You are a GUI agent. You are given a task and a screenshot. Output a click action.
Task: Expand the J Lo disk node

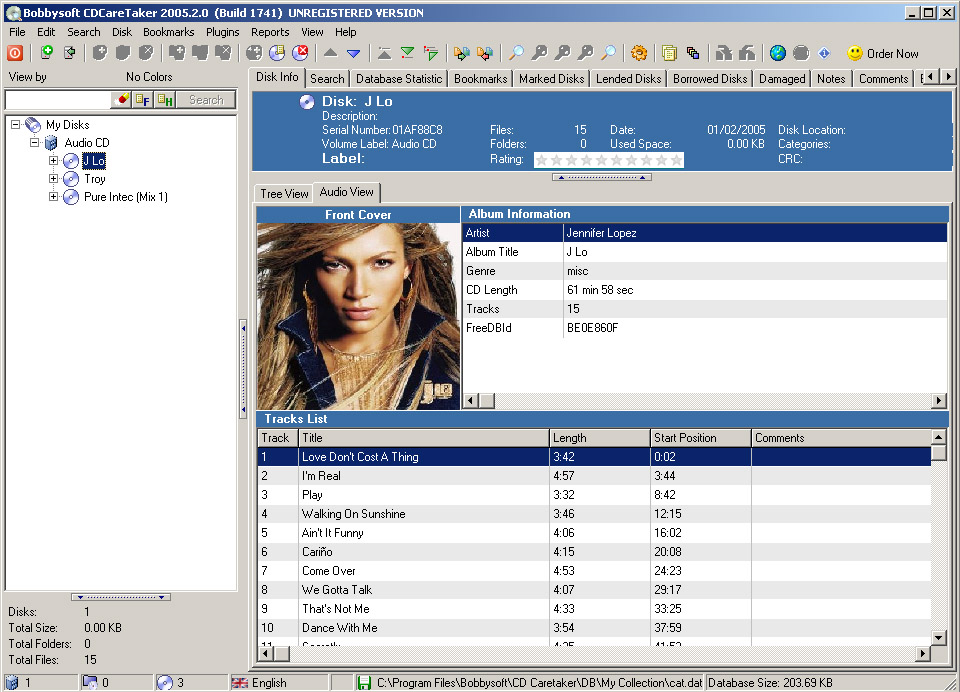pos(53,160)
